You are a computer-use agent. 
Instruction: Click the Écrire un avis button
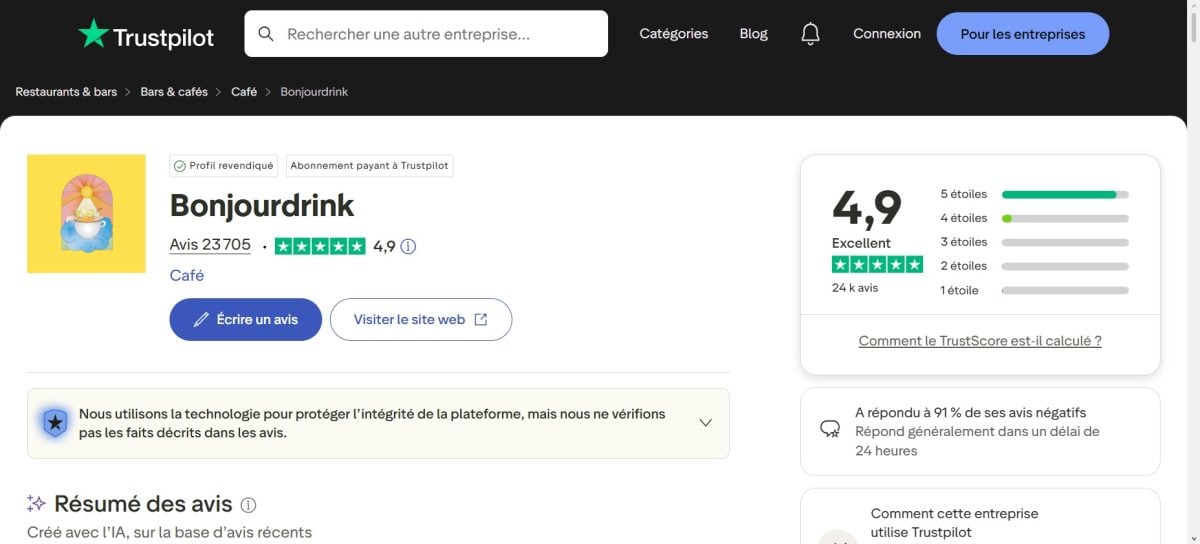pos(246,320)
